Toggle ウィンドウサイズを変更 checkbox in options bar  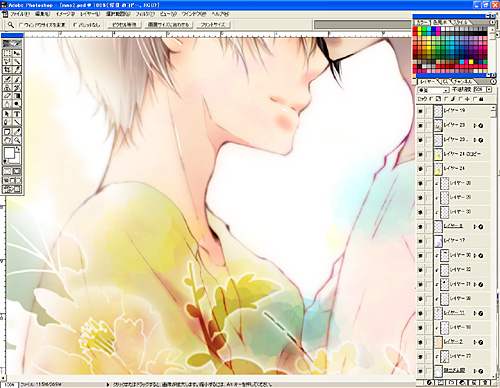(21, 25)
